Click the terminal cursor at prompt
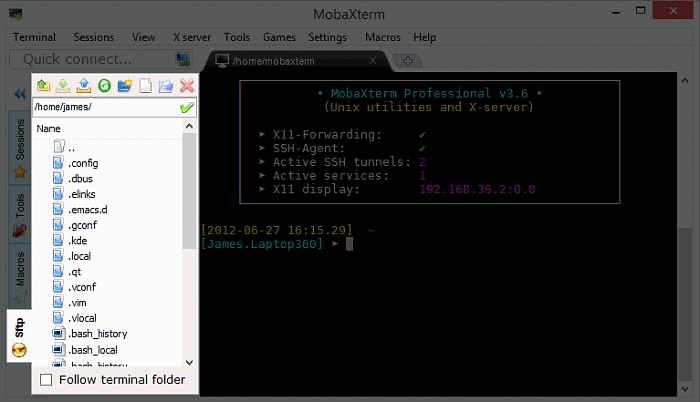 point(350,244)
